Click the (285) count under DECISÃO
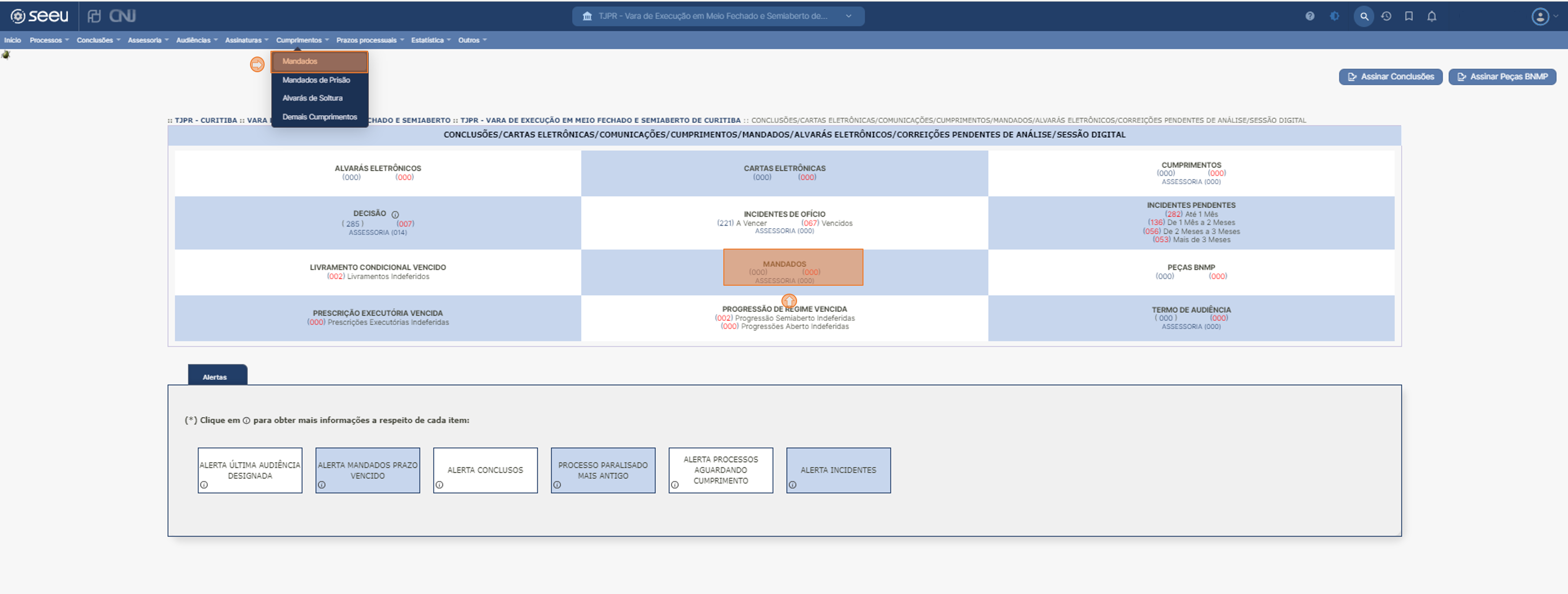This screenshot has width=1568, height=594. click(x=353, y=224)
